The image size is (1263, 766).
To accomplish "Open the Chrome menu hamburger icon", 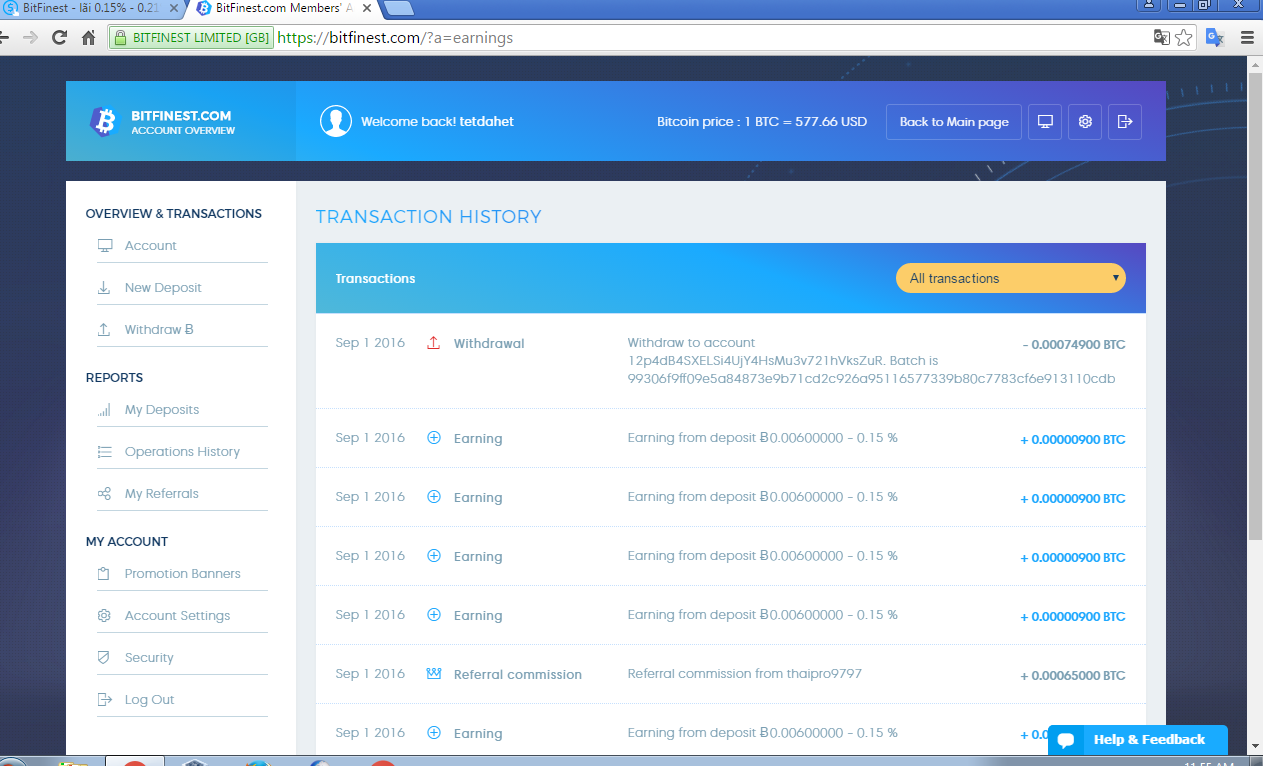I will [1247, 38].
